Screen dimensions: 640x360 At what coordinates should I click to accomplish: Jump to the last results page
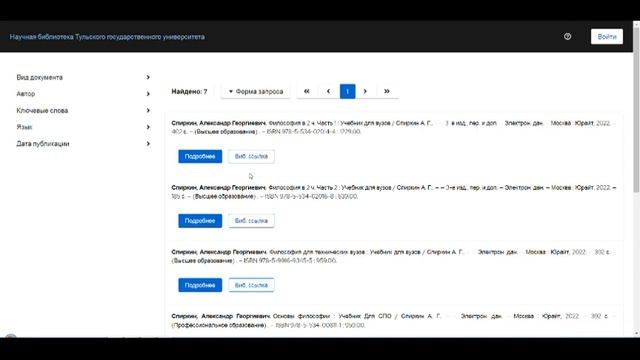pos(387,91)
